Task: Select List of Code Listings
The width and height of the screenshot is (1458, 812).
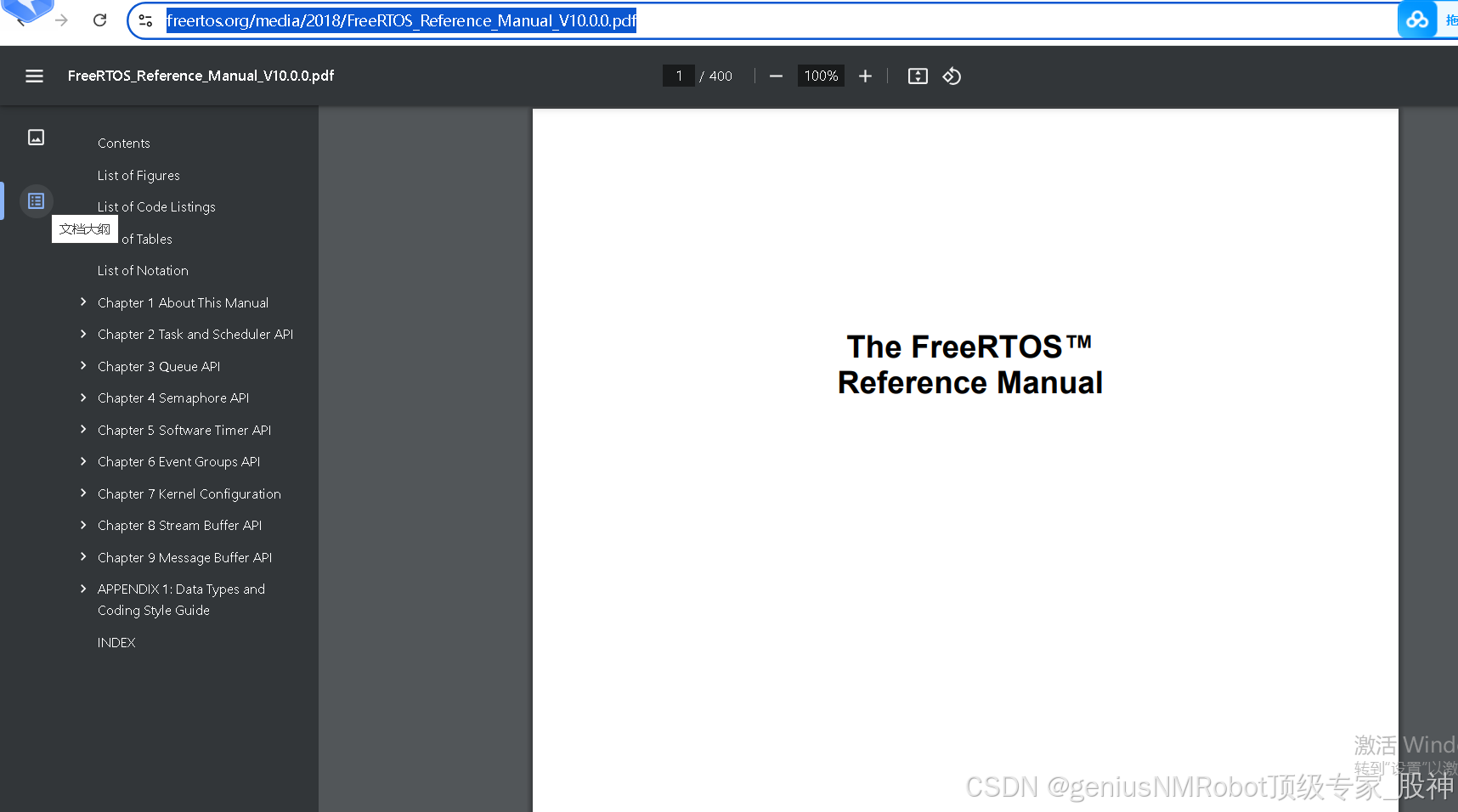Action: 156,206
